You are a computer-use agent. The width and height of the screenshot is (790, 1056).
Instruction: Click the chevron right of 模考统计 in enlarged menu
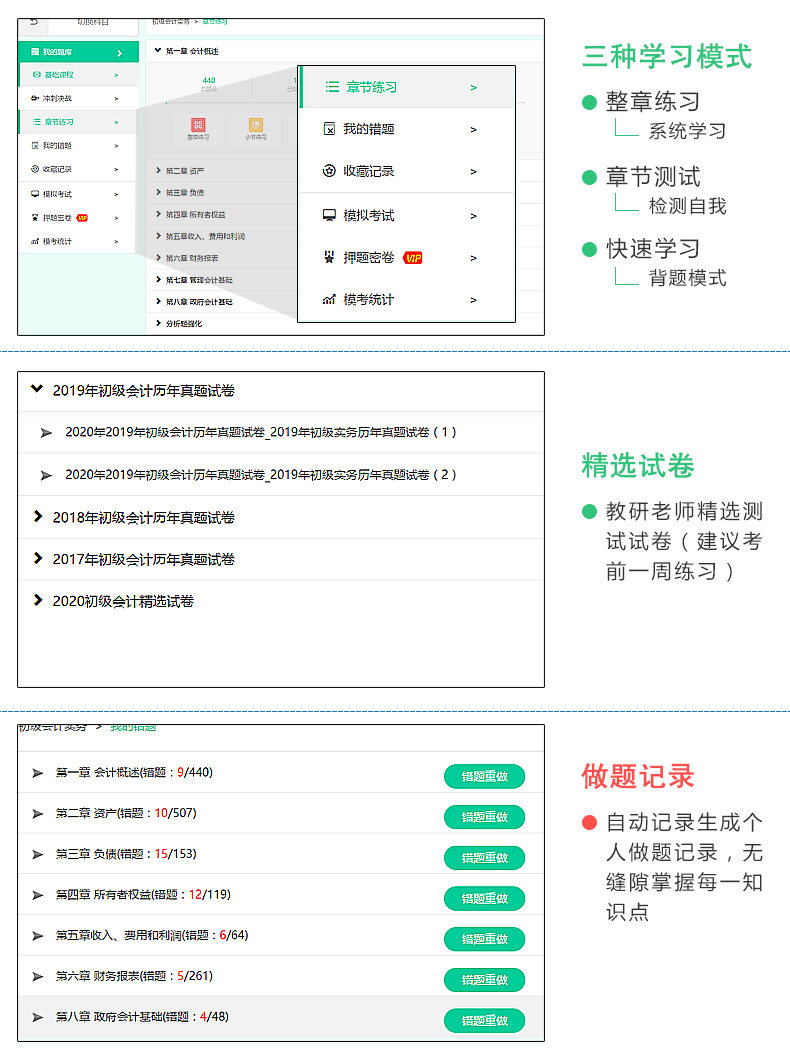(x=473, y=300)
